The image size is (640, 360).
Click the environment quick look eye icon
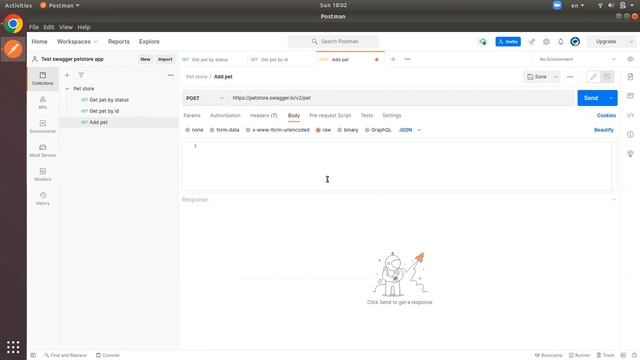coord(630,59)
